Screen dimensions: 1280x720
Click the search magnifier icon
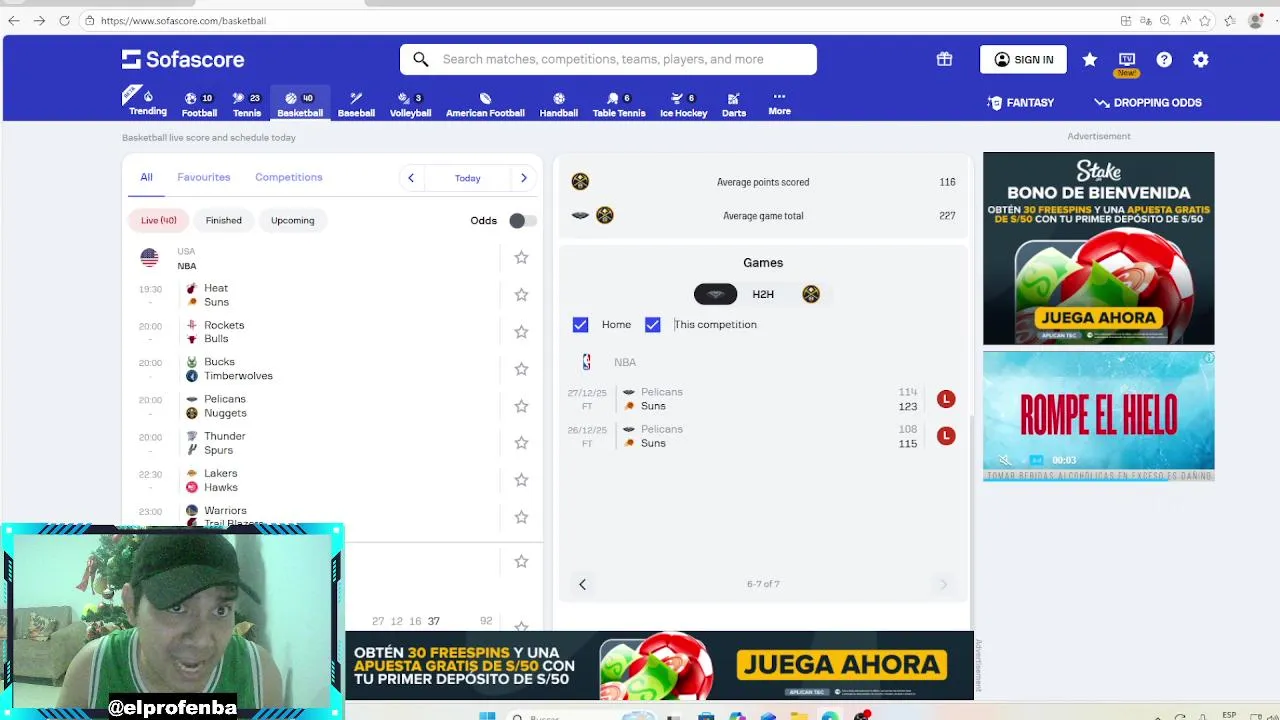tap(421, 59)
